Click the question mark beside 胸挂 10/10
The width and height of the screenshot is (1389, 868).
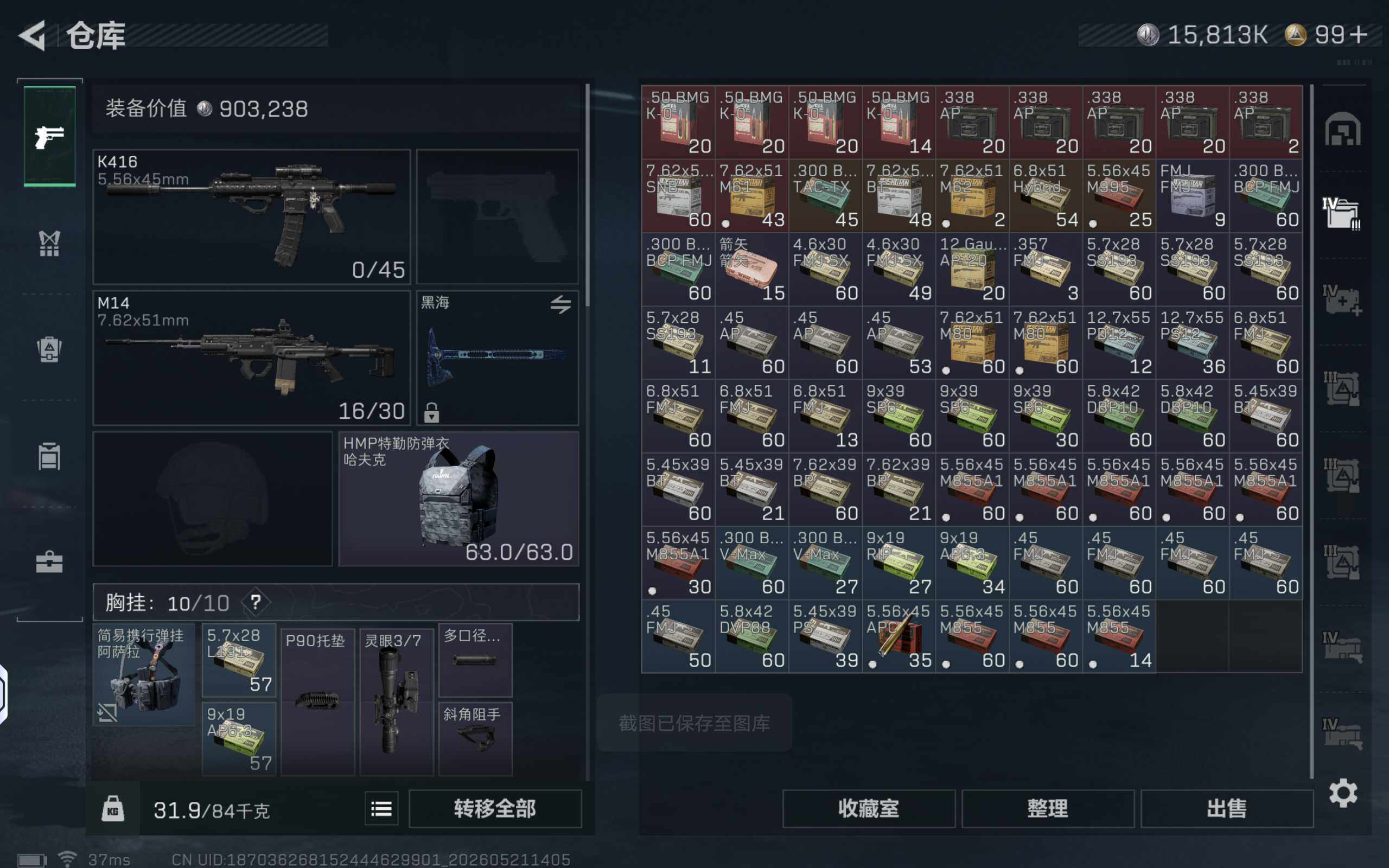pos(256,602)
